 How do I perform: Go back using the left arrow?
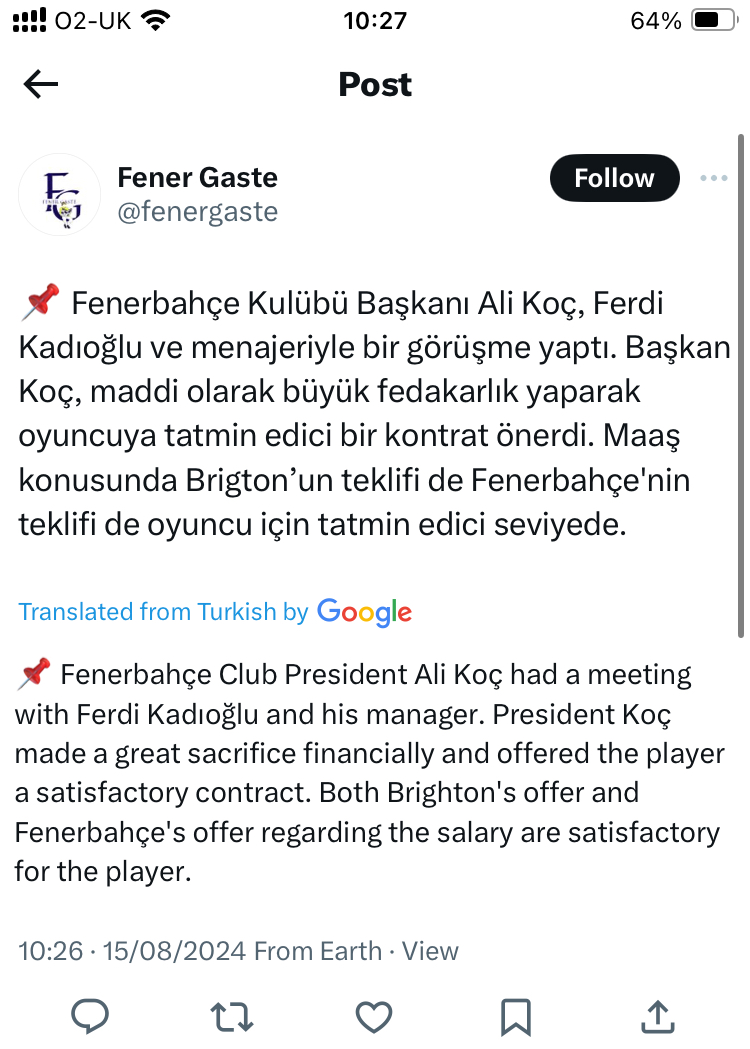[41, 84]
